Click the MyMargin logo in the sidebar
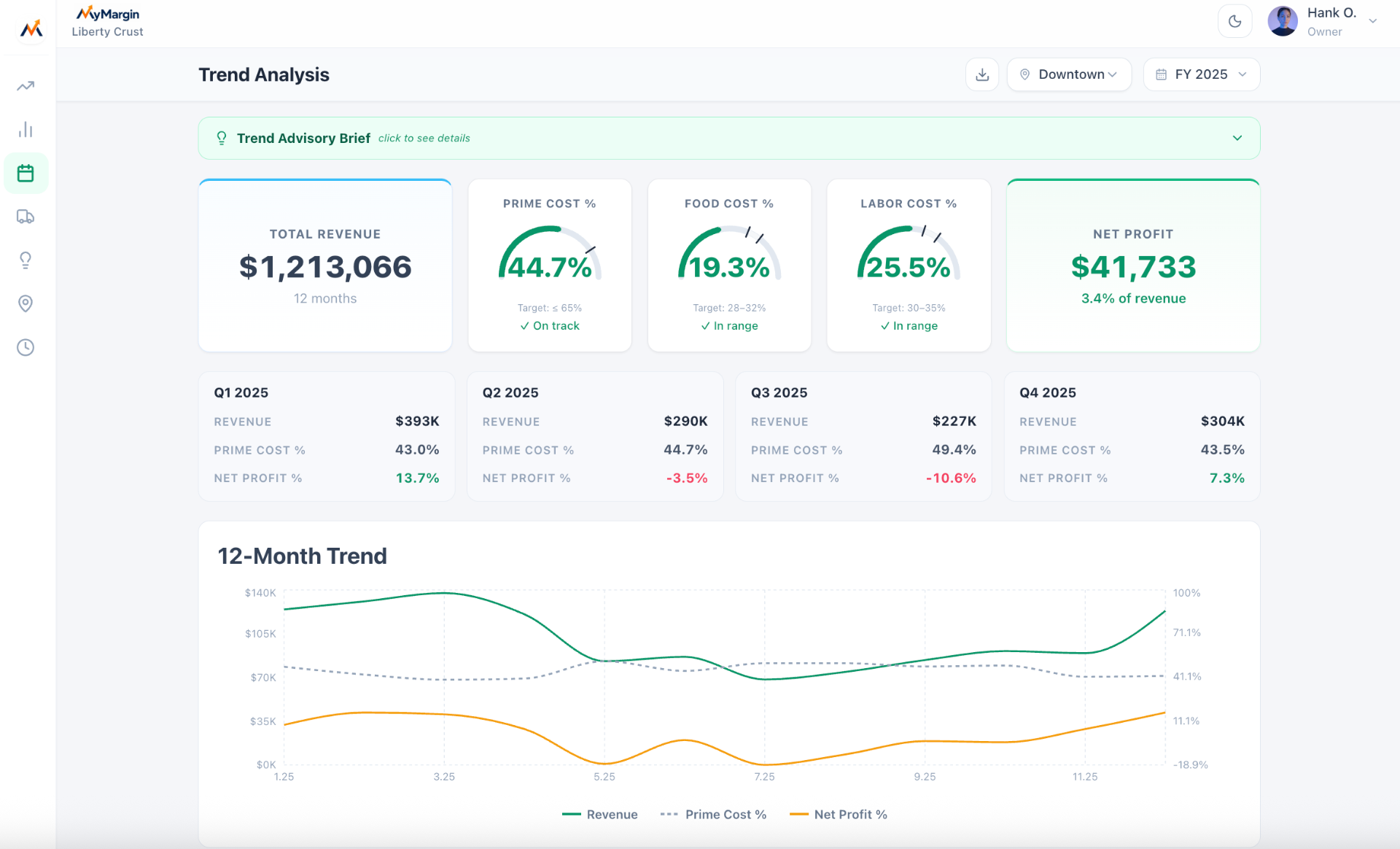The image size is (1400, 849). pyautogui.click(x=31, y=29)
